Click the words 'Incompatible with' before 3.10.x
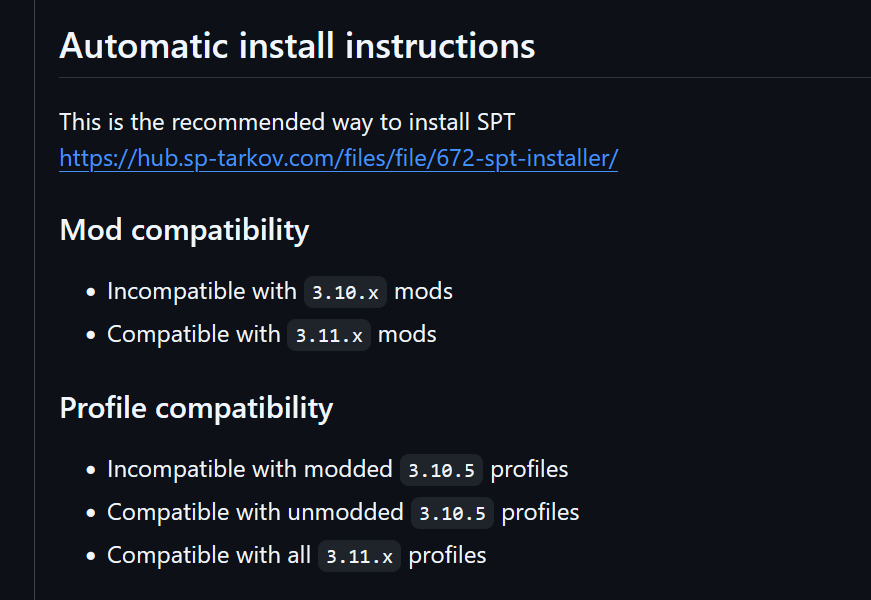This screenshot has width=871, height=600. (x=202, y=292)
